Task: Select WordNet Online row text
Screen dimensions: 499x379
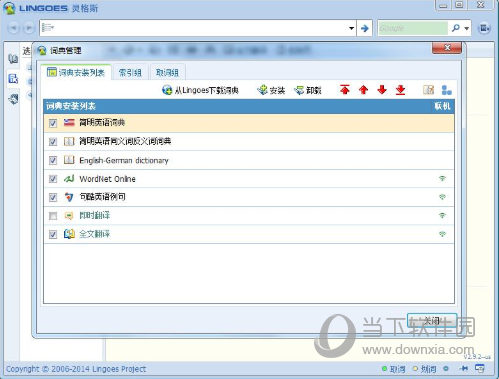Action: point(107,179)
